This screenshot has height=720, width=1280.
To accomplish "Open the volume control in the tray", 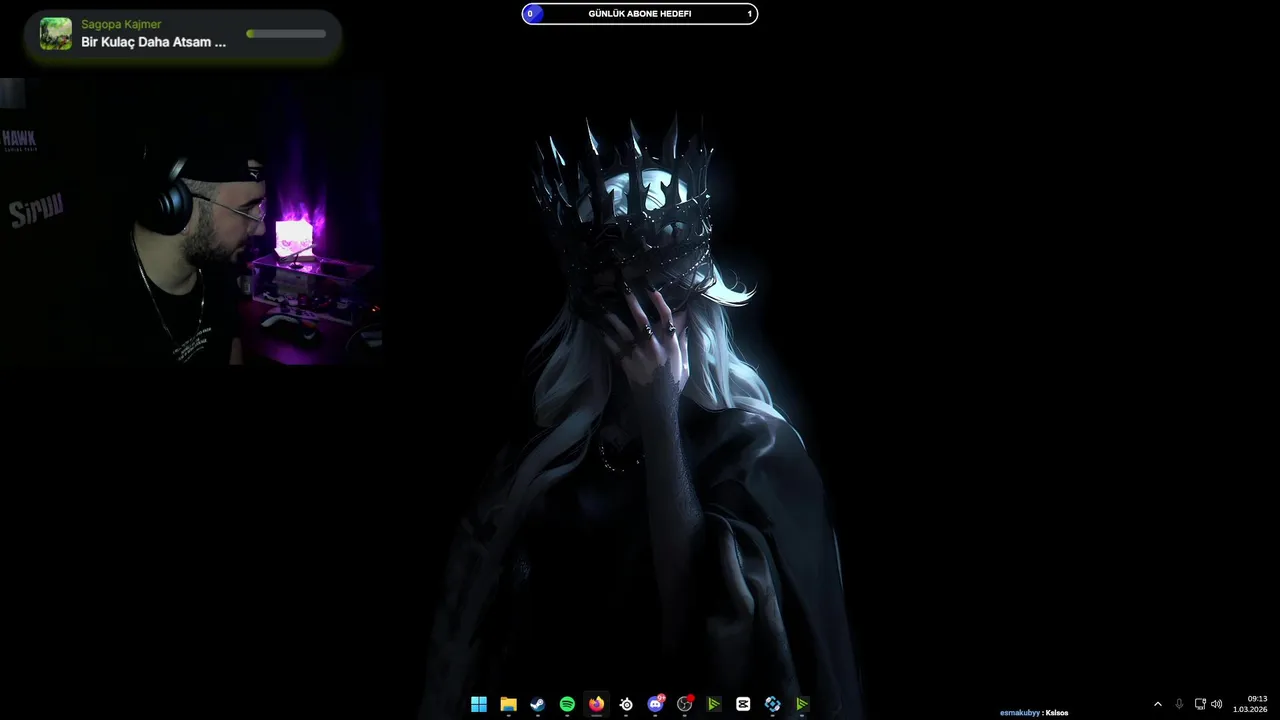I will pyautogui.click(x=1216, y=704).
